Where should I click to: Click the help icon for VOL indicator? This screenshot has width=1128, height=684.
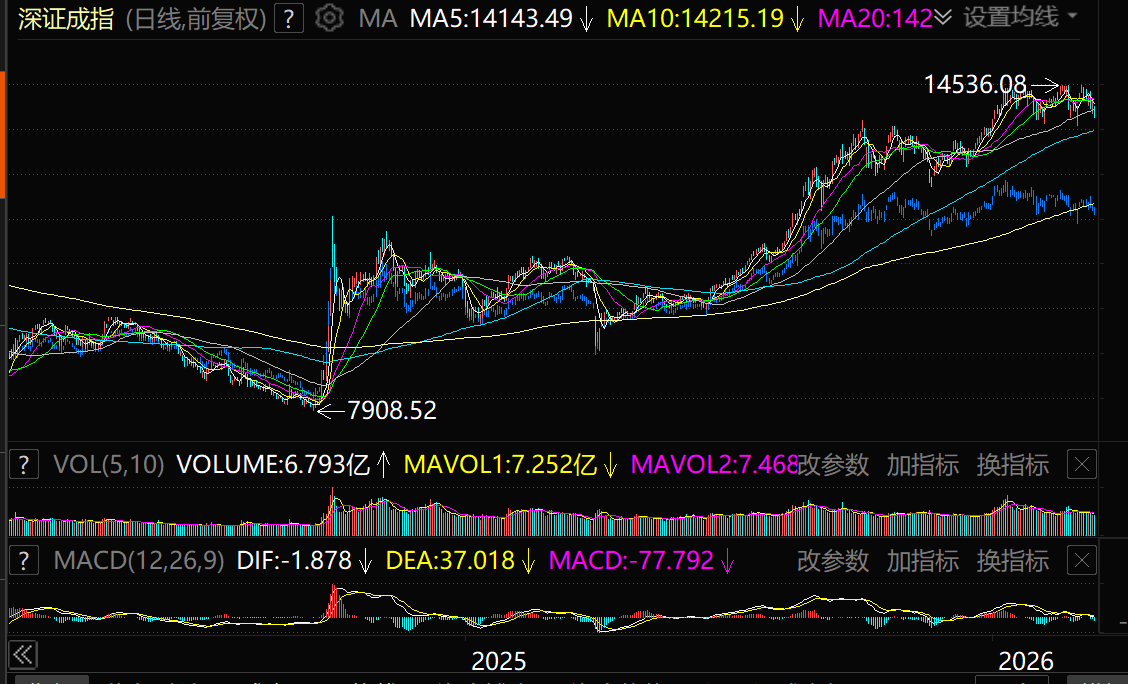(24, 464)
